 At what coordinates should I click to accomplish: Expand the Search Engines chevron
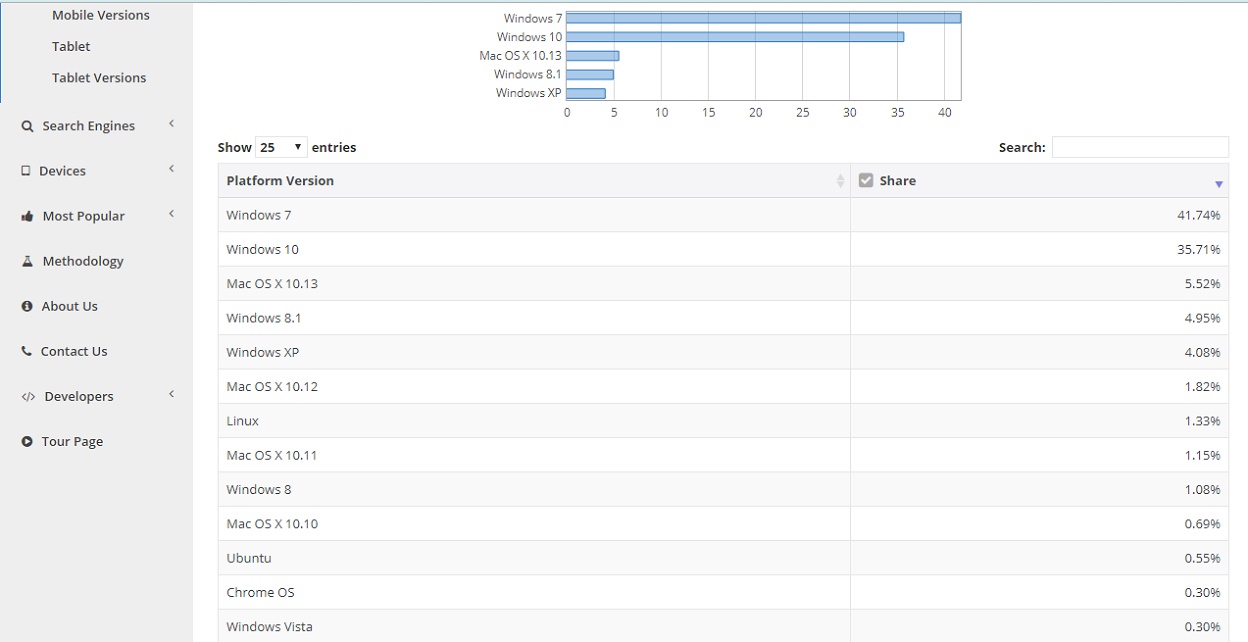(172, 124)
